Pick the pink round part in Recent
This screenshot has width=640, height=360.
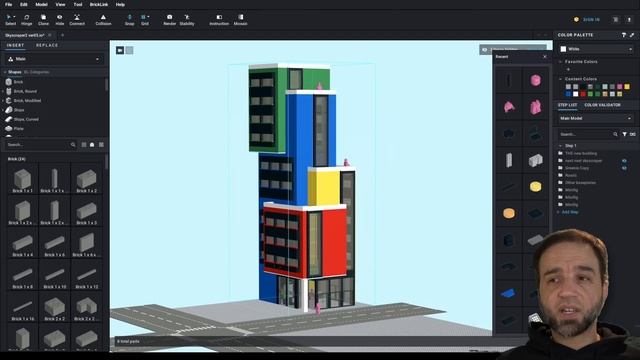point(536,80)
